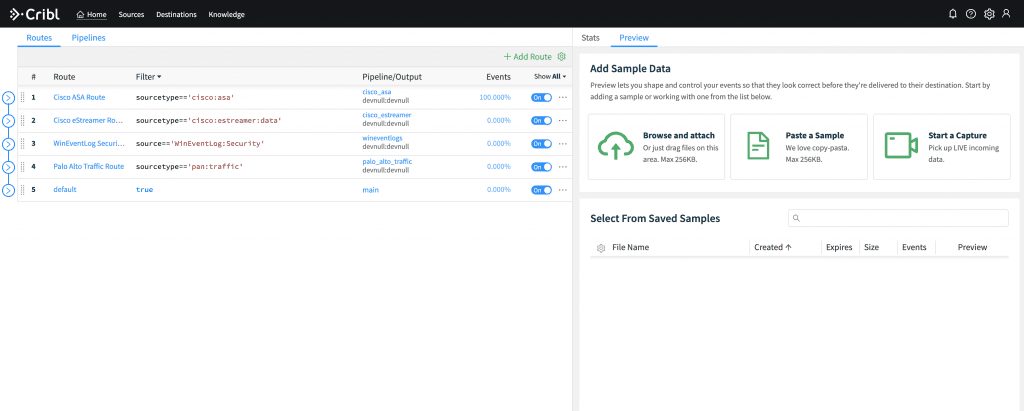Click the Add Route button
This screenshot has width=1024, height=411.
point(527,57)
